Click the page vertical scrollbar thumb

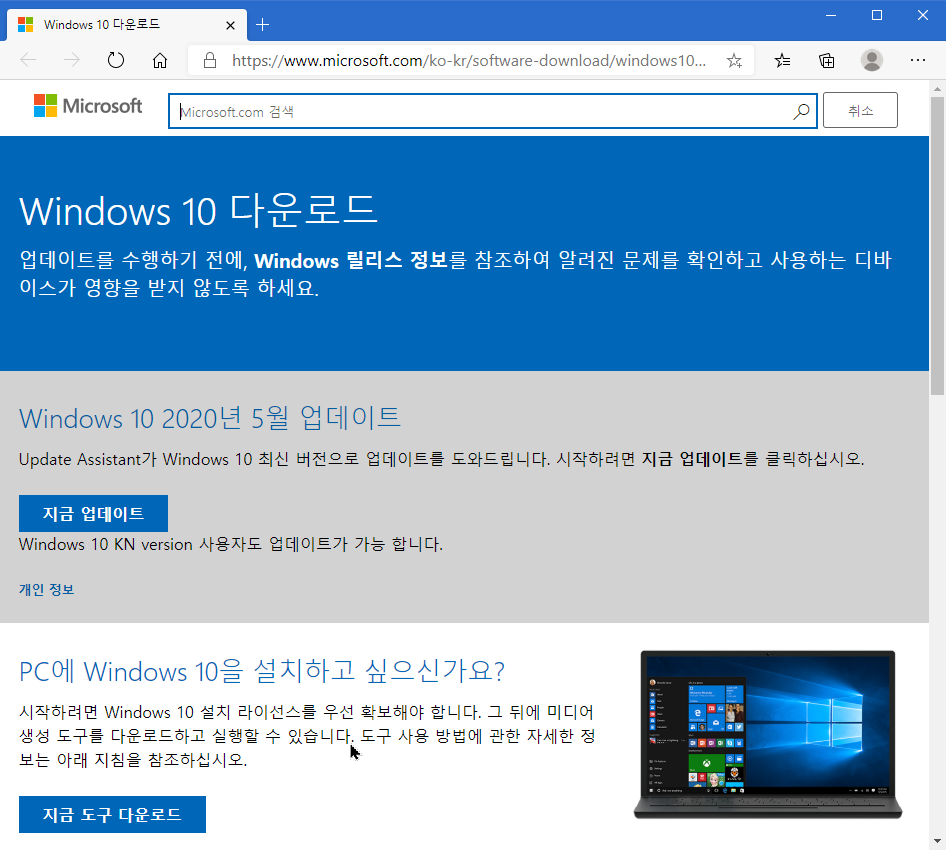tap(937, 246)
